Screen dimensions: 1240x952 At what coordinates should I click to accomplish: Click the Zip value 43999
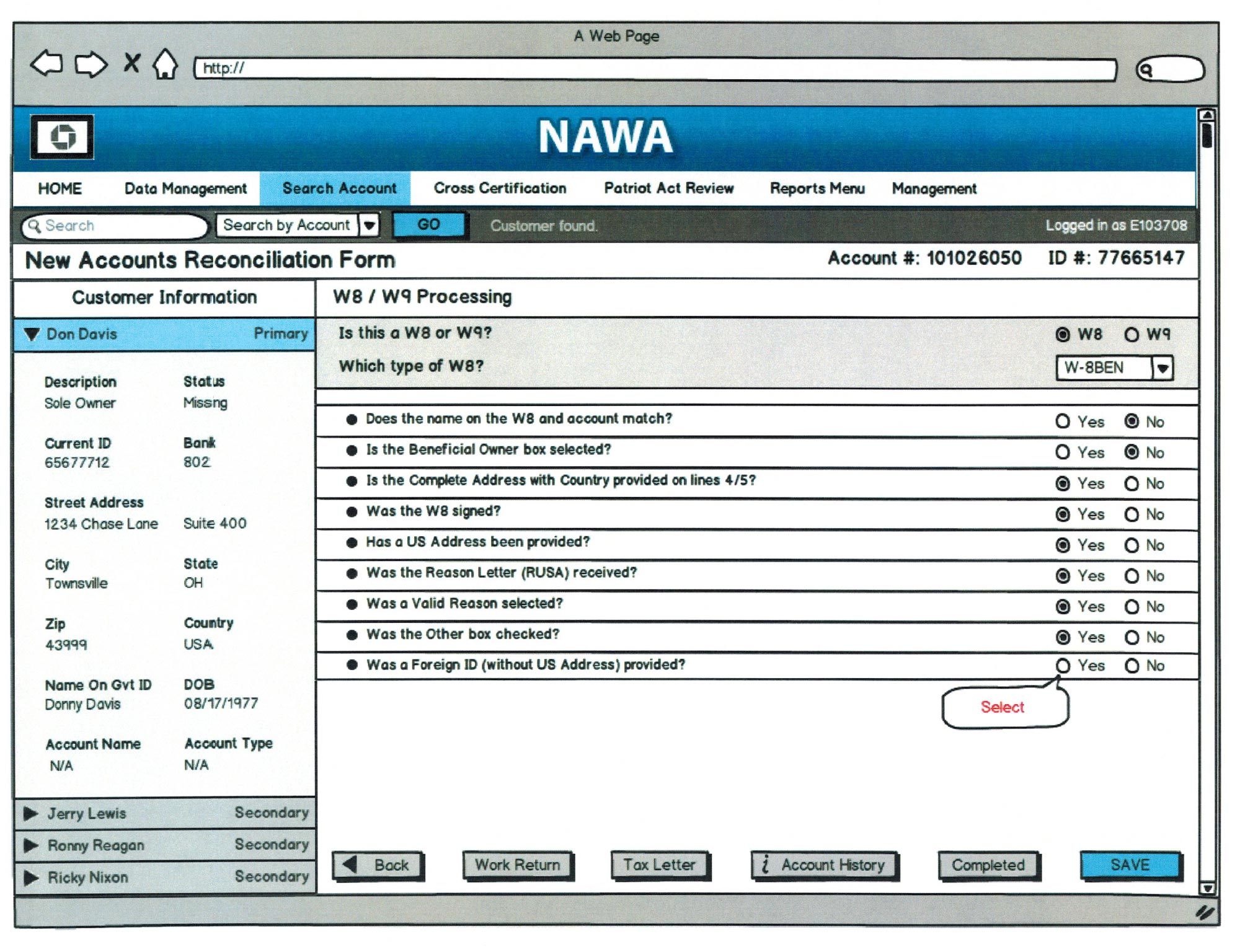(66, 645)
